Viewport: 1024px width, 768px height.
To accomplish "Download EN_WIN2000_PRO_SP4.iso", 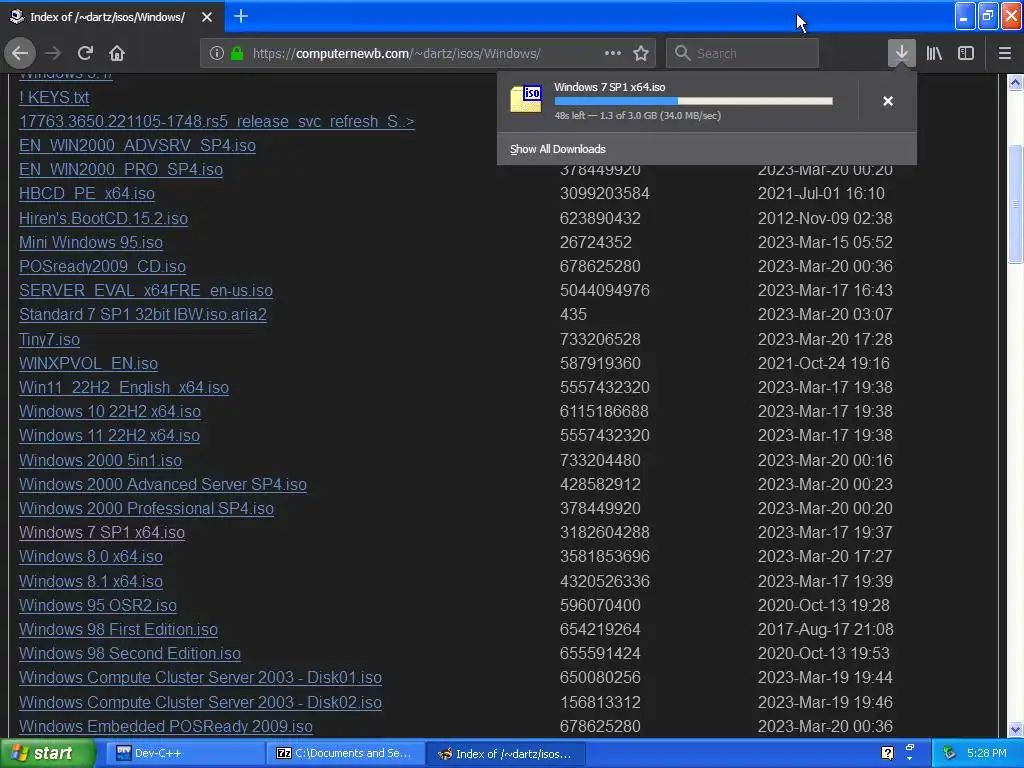I will 121,170.
